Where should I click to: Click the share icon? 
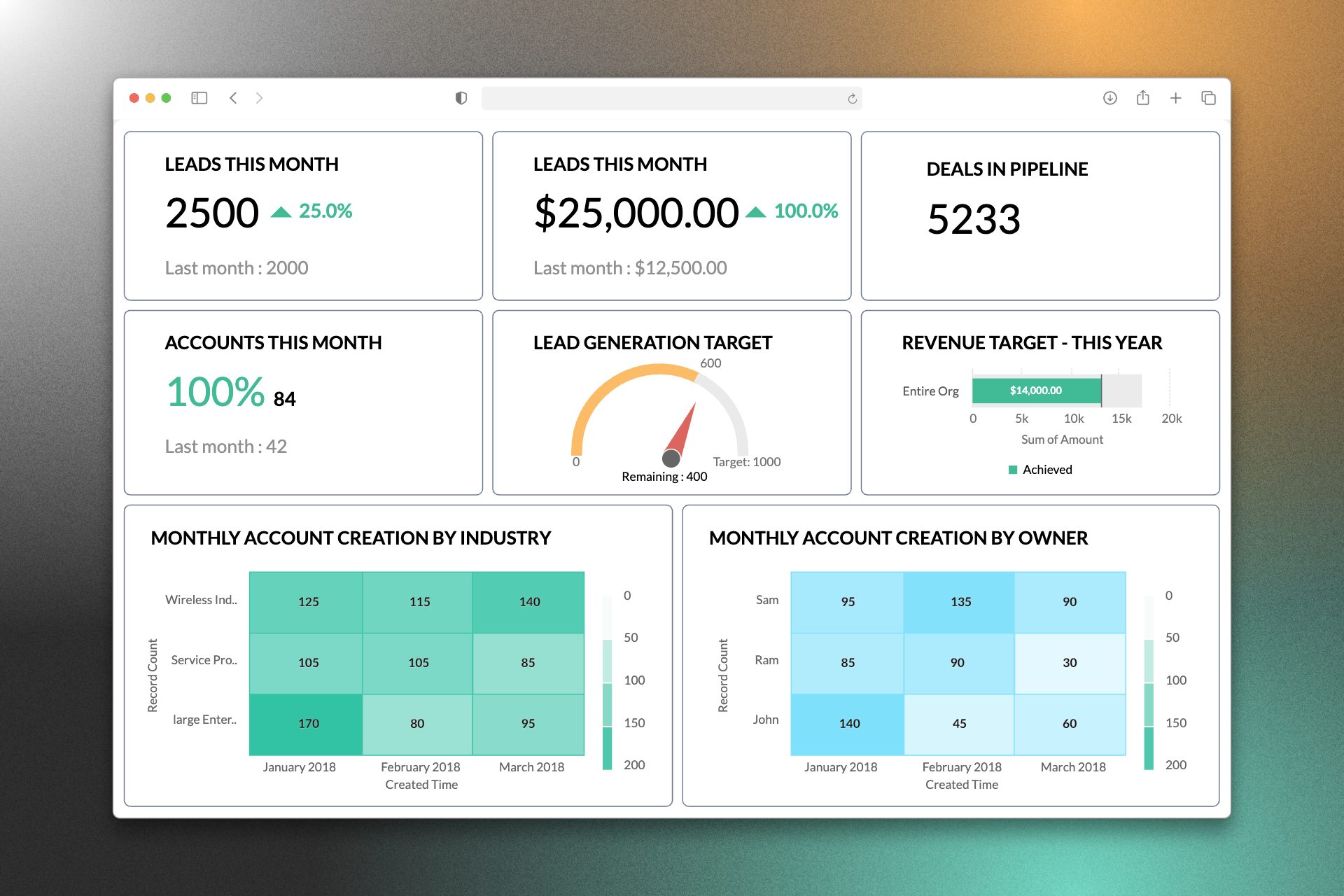[x=1143, y=97]
